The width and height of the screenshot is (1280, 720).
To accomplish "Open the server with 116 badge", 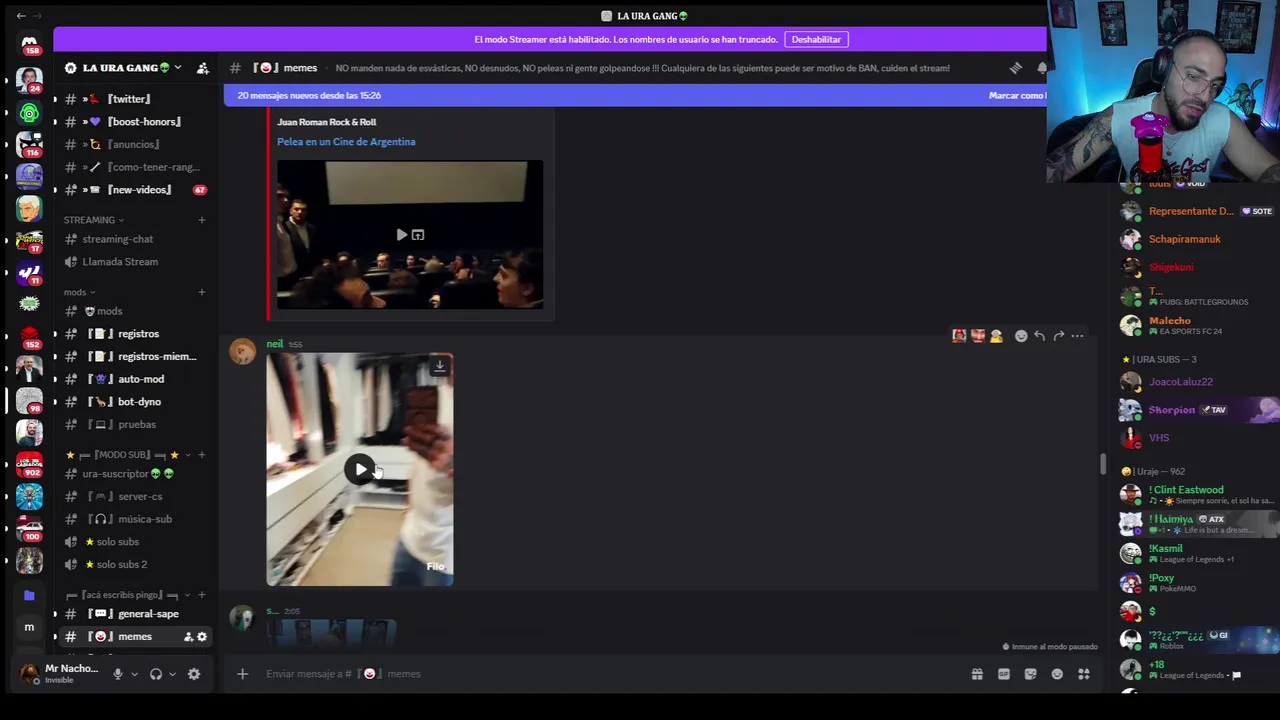I will (x=29, y=145).
